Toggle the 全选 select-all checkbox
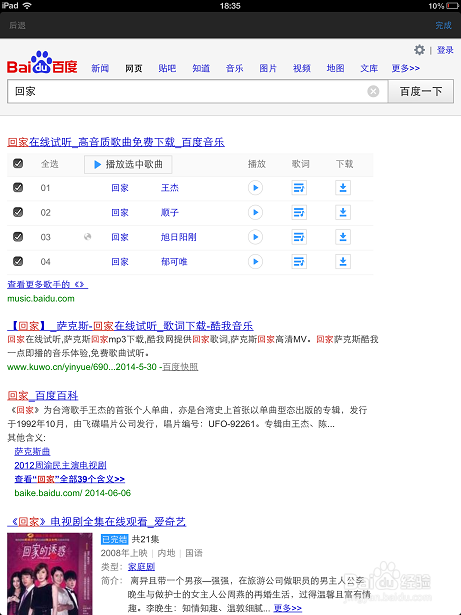The width and height of the screenshot is (461, 615). click(18, 164)
